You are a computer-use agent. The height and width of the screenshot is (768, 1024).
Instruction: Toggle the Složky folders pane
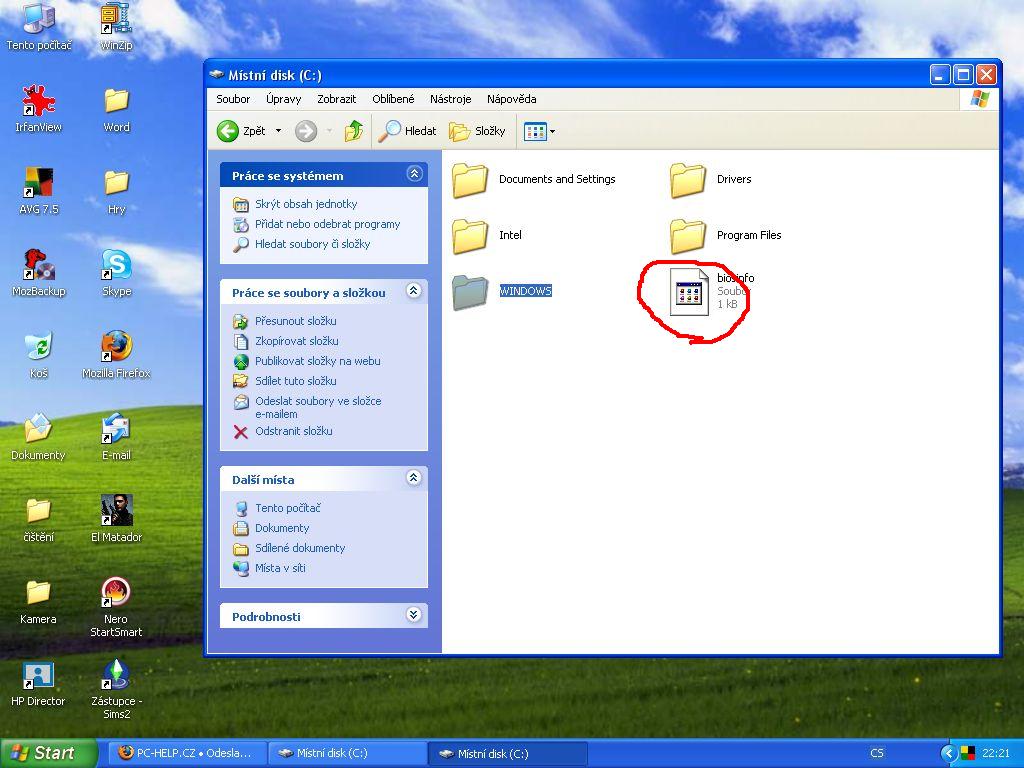point(478,131)
